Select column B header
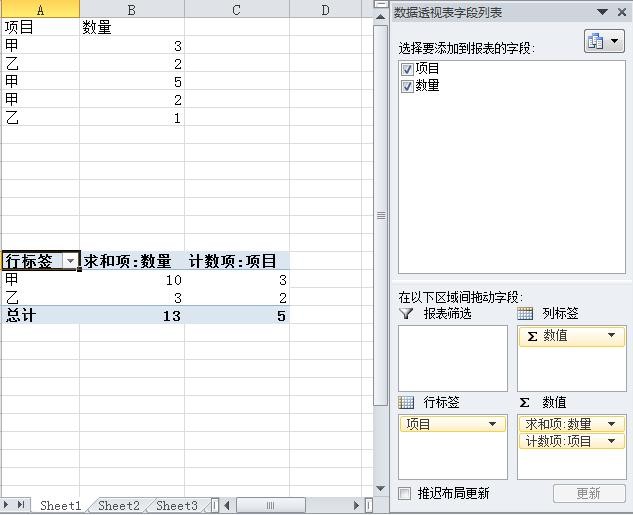The width and height of the screenshot is (633, 515). [132, 9]
